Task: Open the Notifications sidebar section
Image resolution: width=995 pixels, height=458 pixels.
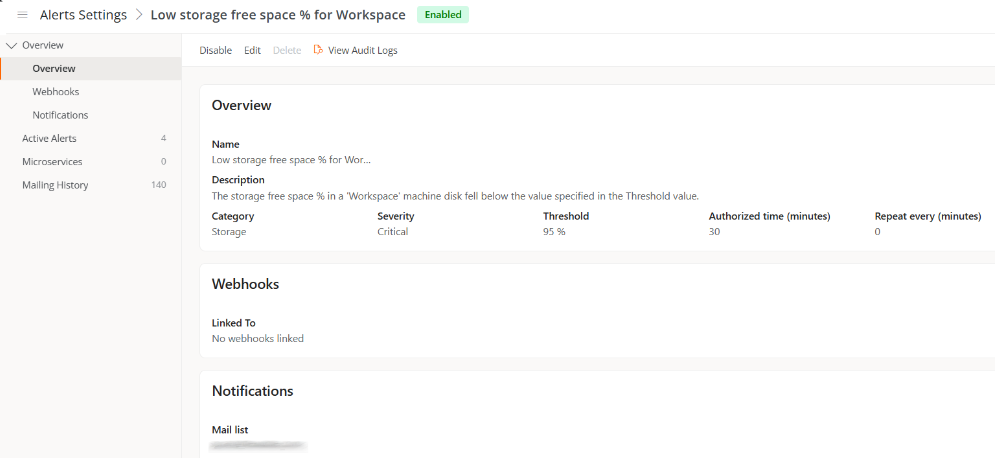Action: 60,115
